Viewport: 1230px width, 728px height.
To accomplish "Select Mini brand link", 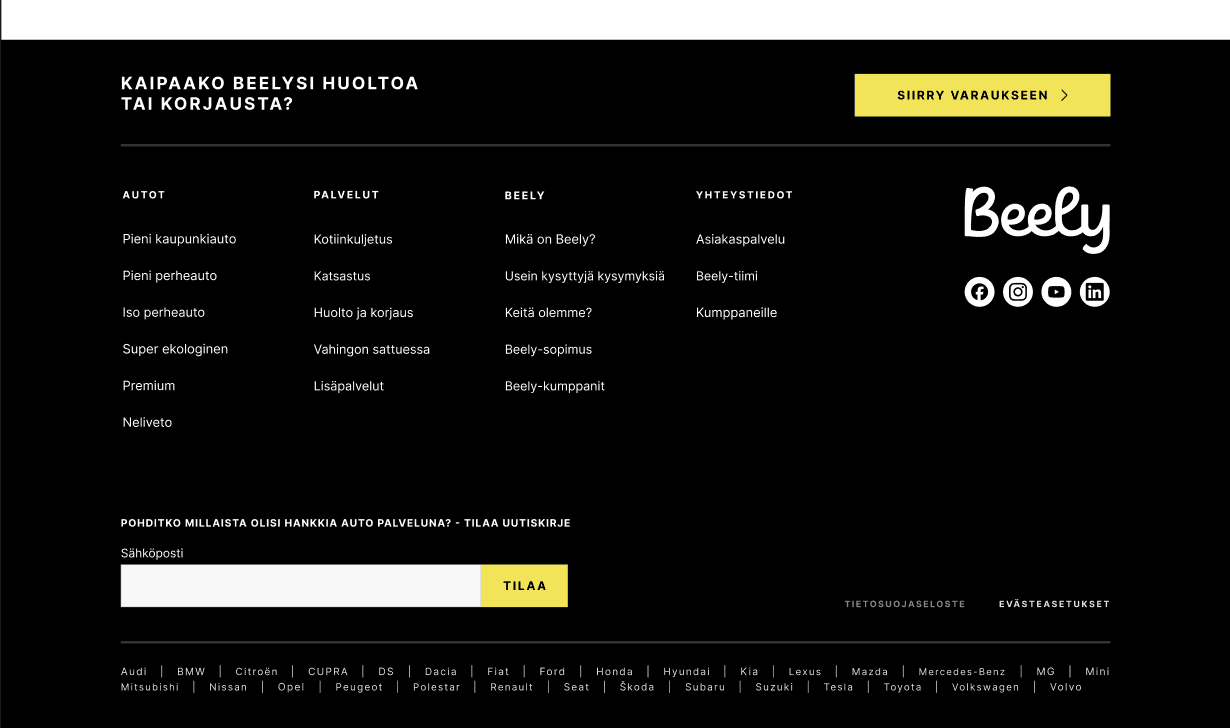I will tap(1097, 672).
